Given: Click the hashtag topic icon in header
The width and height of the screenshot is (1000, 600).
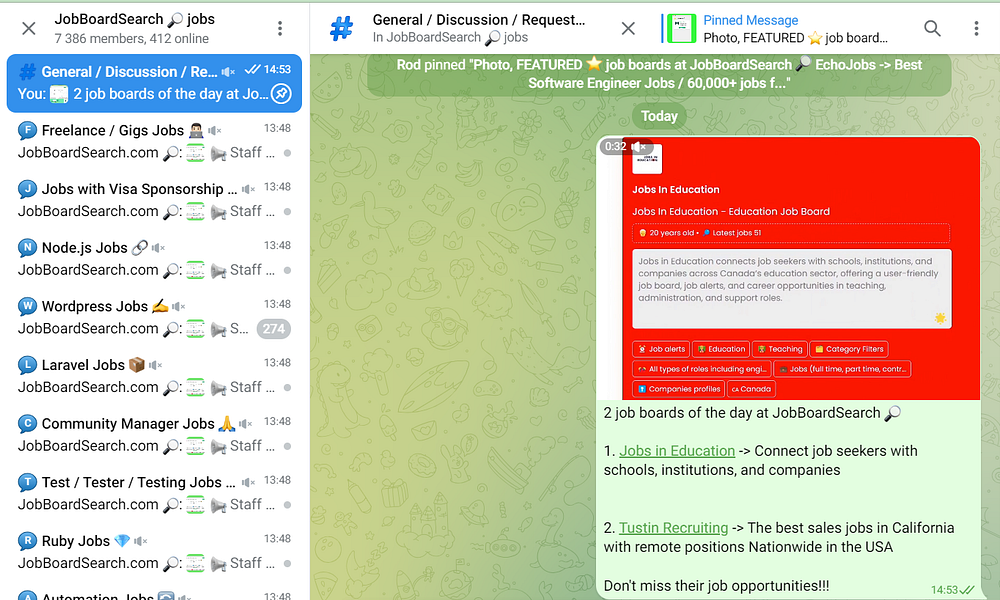Looking at the screenshot, I should point(342,28).
